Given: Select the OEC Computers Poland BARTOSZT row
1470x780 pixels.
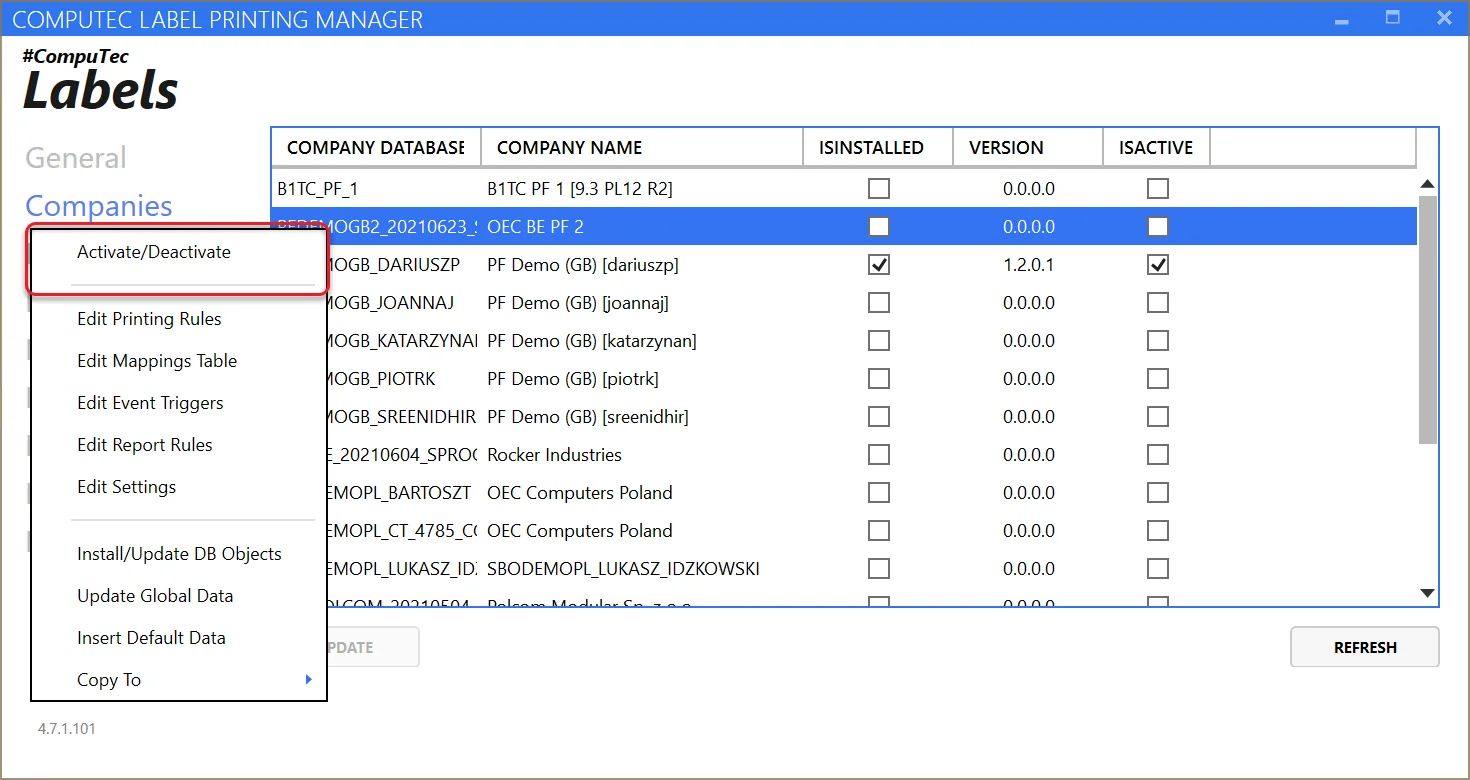Looking at the screenshot, I should coord(579,493).
